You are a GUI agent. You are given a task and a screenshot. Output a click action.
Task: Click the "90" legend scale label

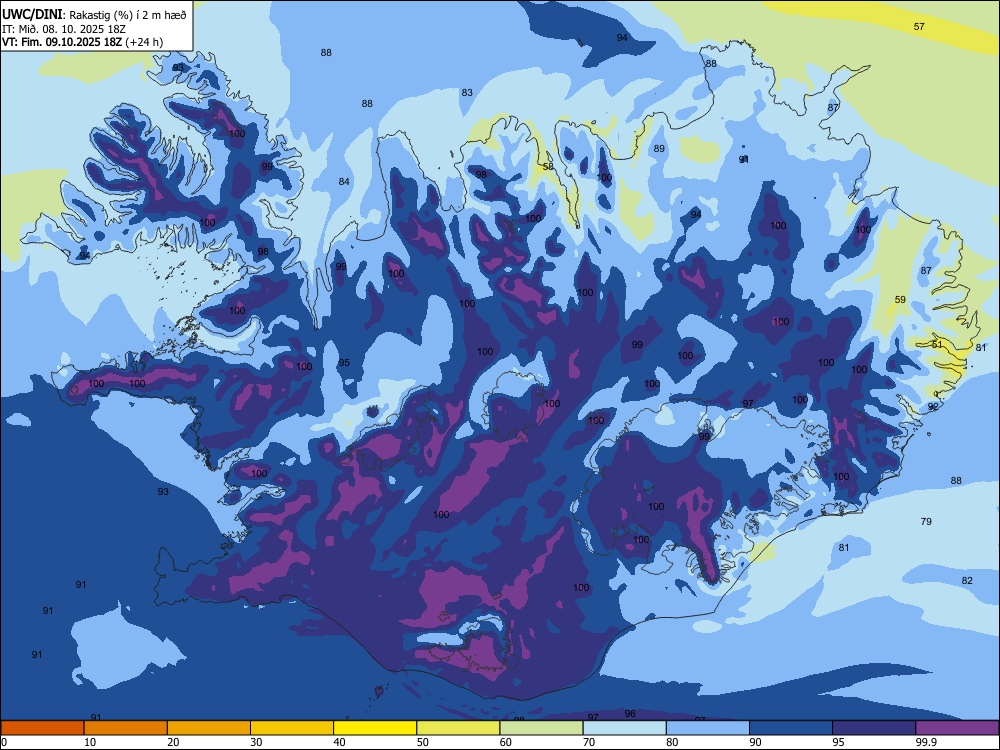click(x=756, y=742)
